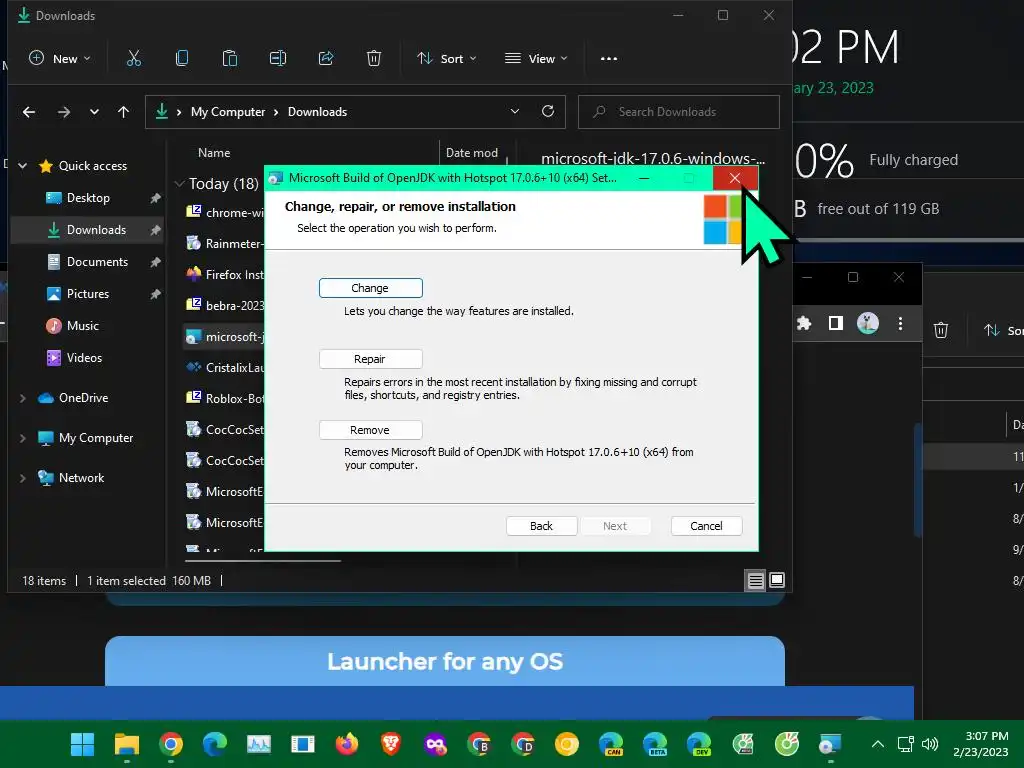Select Music in the navigation pane

[82, 326]
